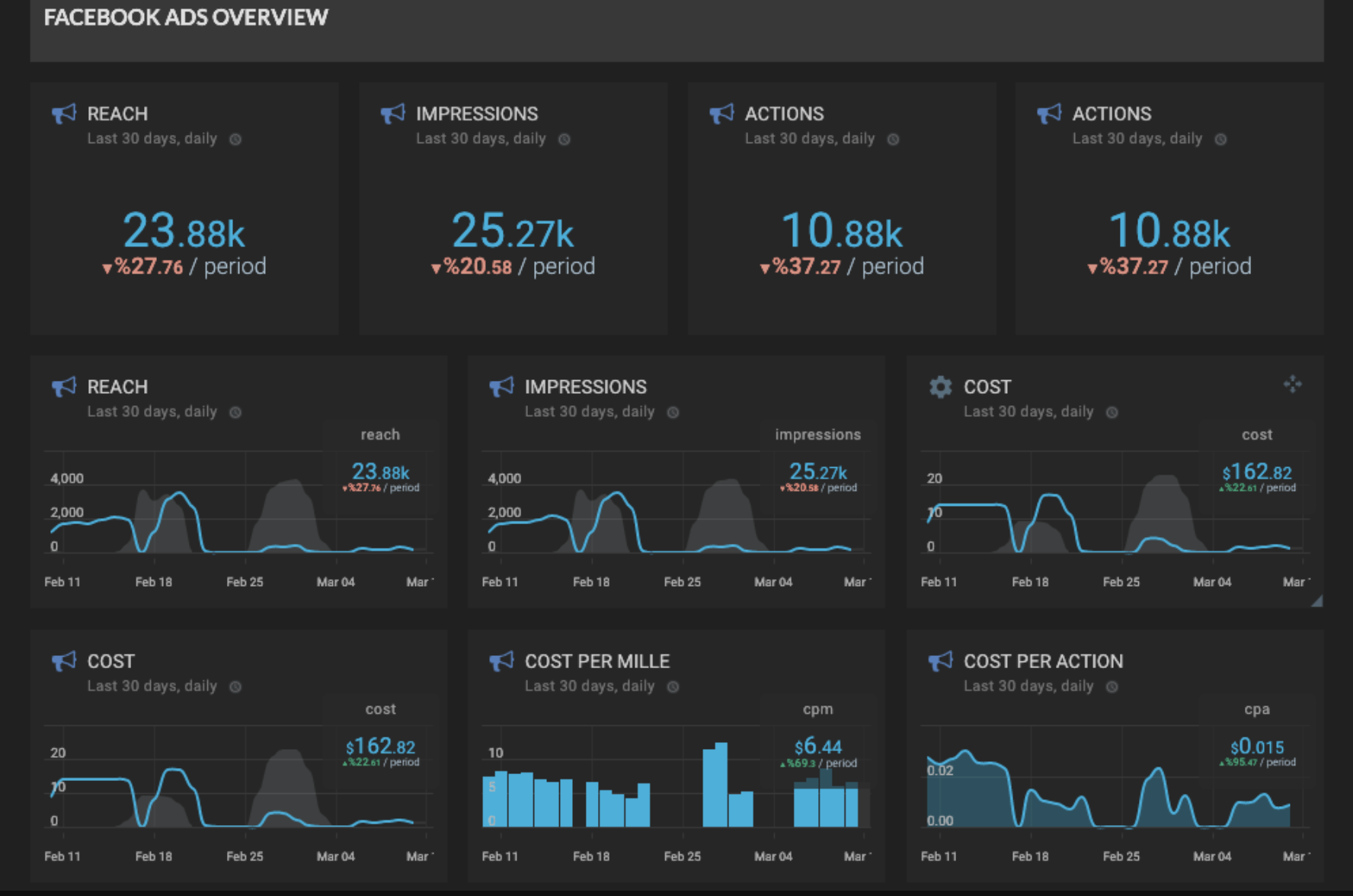Click %37.27 / period on the left ACTIONS card

click(842, 267)
